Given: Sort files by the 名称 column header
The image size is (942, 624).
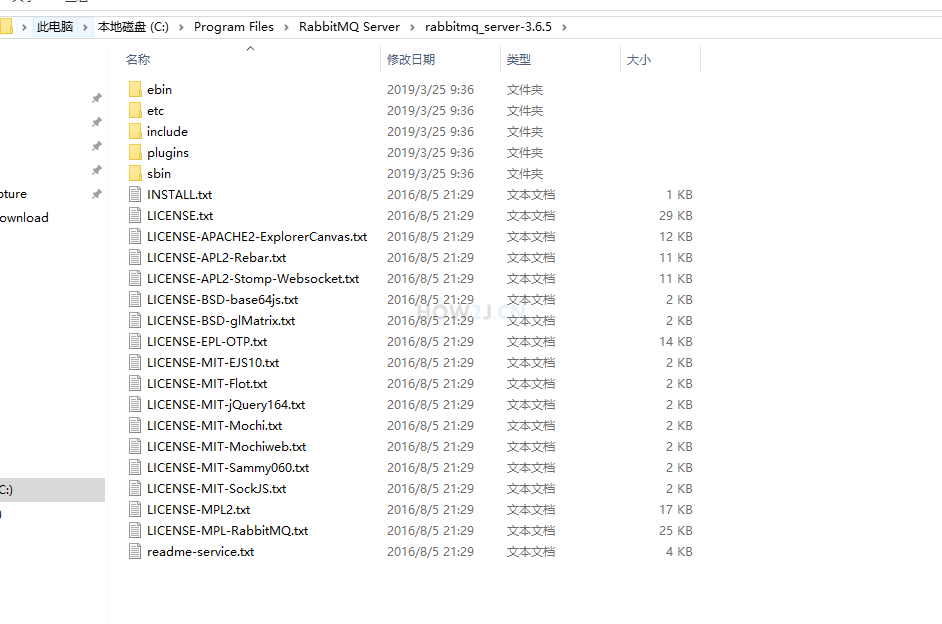Looking at the screenshot, I should click(x=138, y=60).
